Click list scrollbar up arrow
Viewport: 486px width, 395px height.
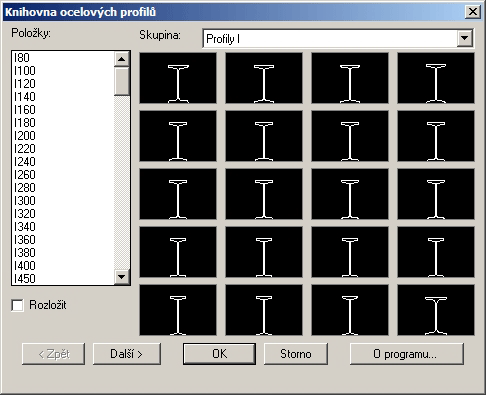pos(122,59)
